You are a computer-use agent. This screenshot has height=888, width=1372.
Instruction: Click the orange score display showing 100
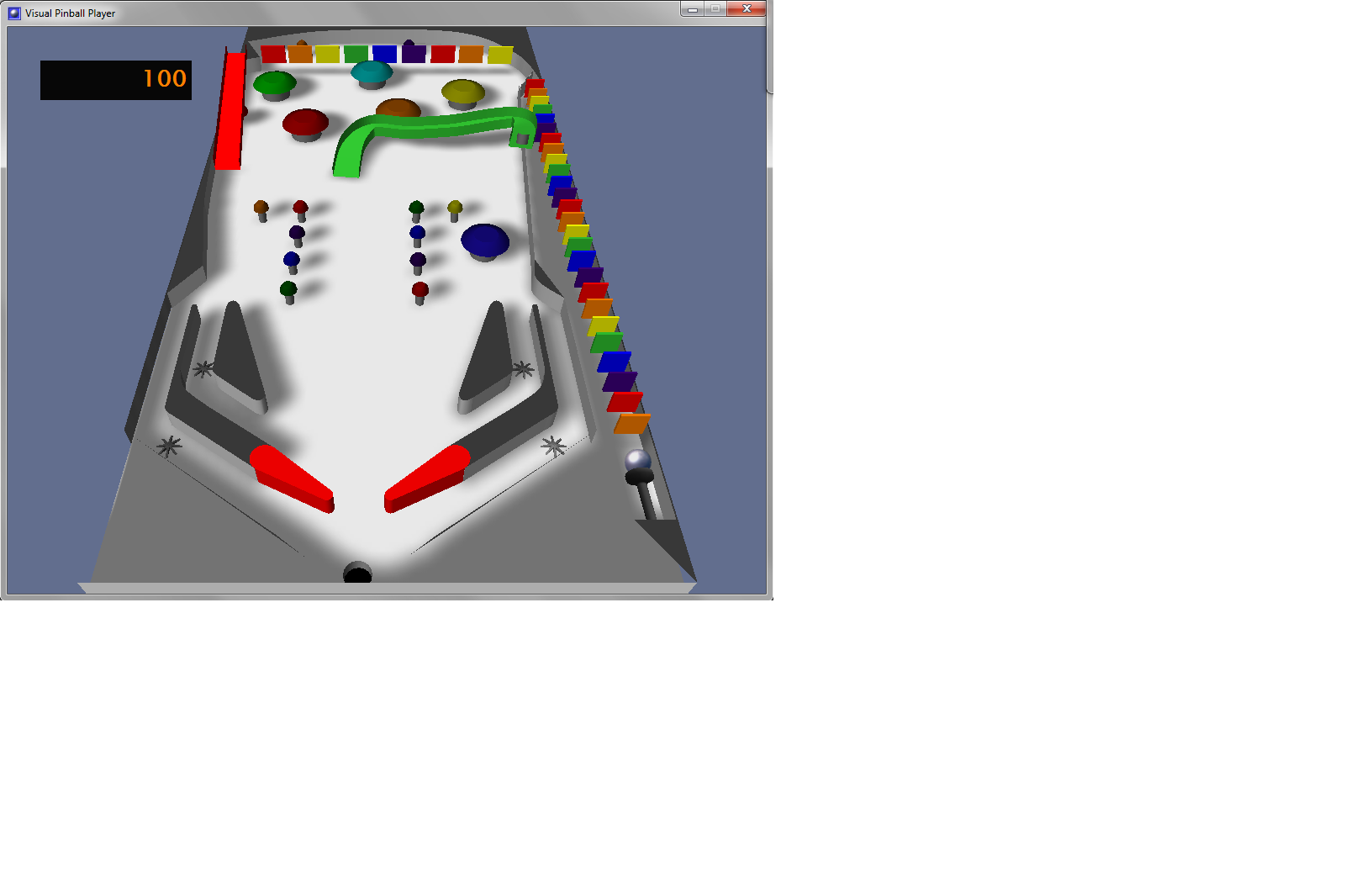point(116,80)
